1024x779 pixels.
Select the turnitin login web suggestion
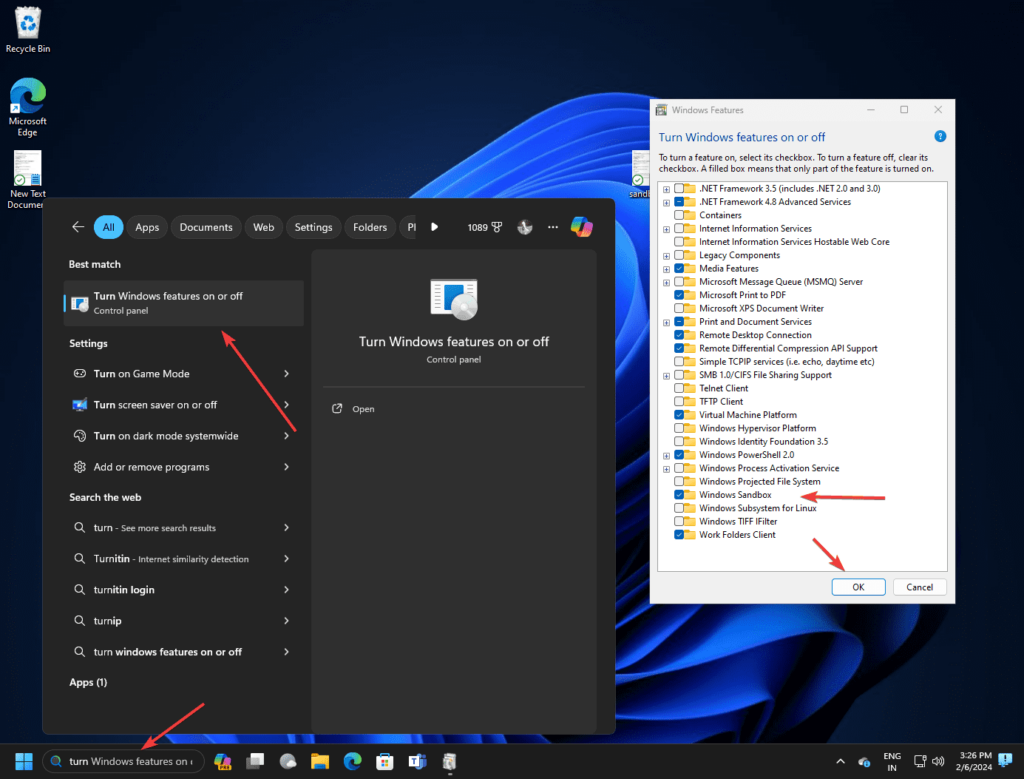click(182, 590)
